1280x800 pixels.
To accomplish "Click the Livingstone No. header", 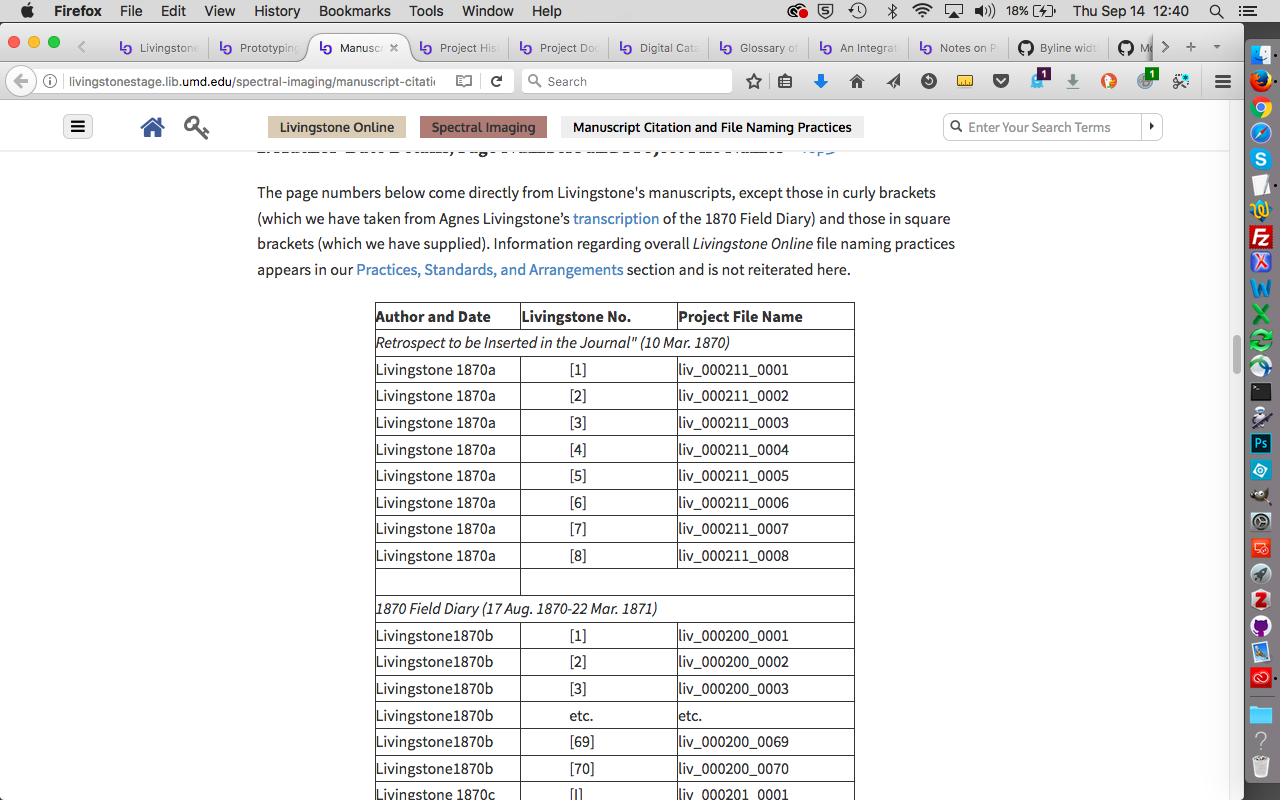I will 599,316.
